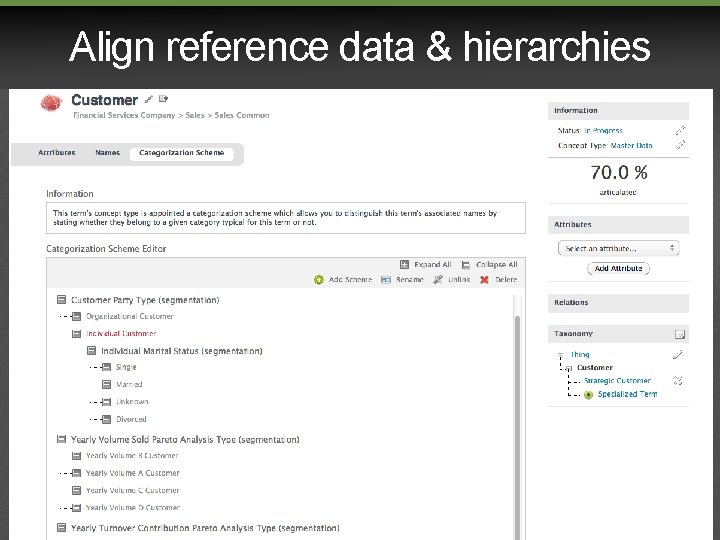The image size is (720, 540).
Task: Click Yearly Volume A Customer node icon
Action: 76,473
